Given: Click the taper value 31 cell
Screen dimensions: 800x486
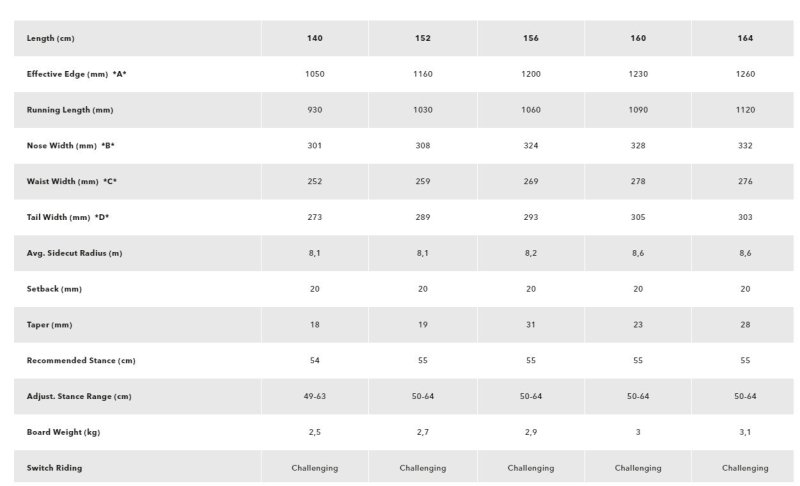Looking at the screenshot, I should 530,325.
